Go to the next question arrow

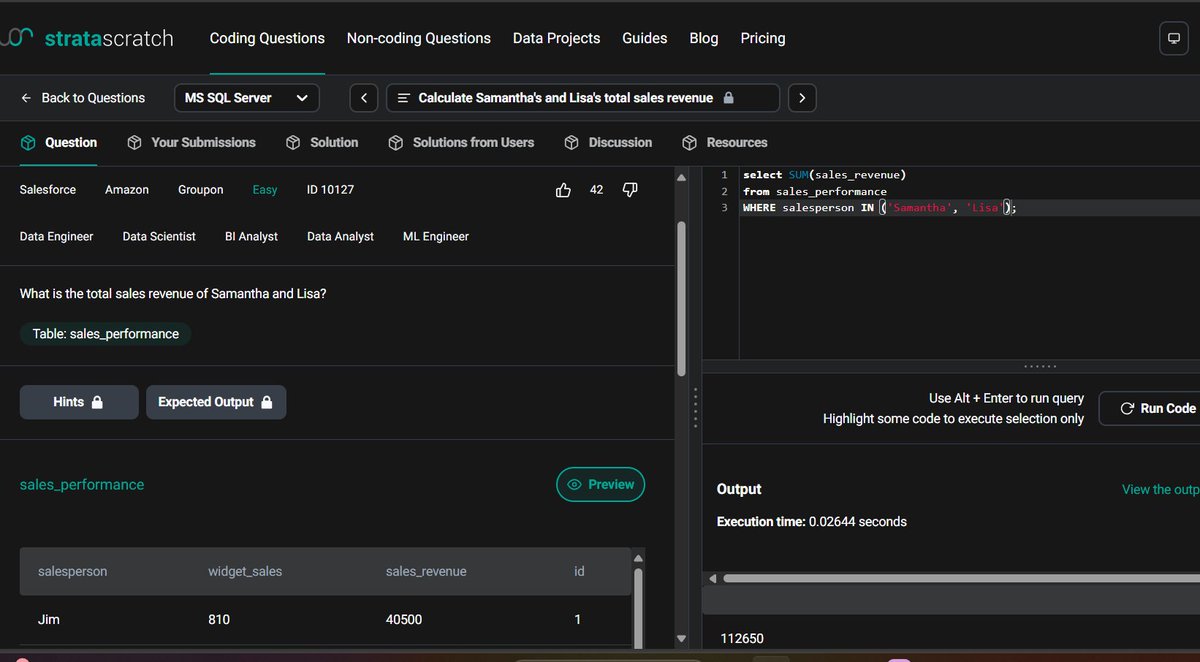pyautogui.click(x=802, y=98)
